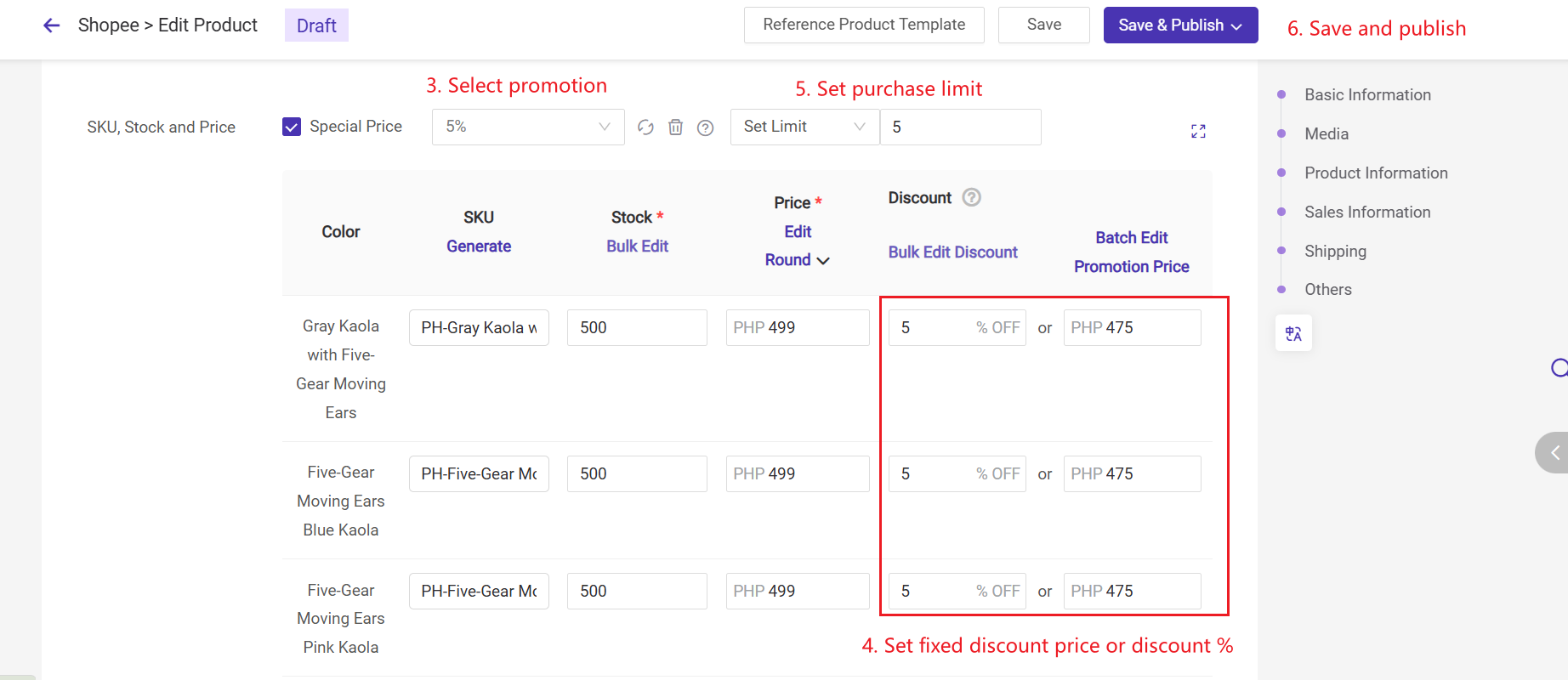1568x680 pixels.
Task: Click SKU field for Blue Kaola row
Action: coord(479,473)
